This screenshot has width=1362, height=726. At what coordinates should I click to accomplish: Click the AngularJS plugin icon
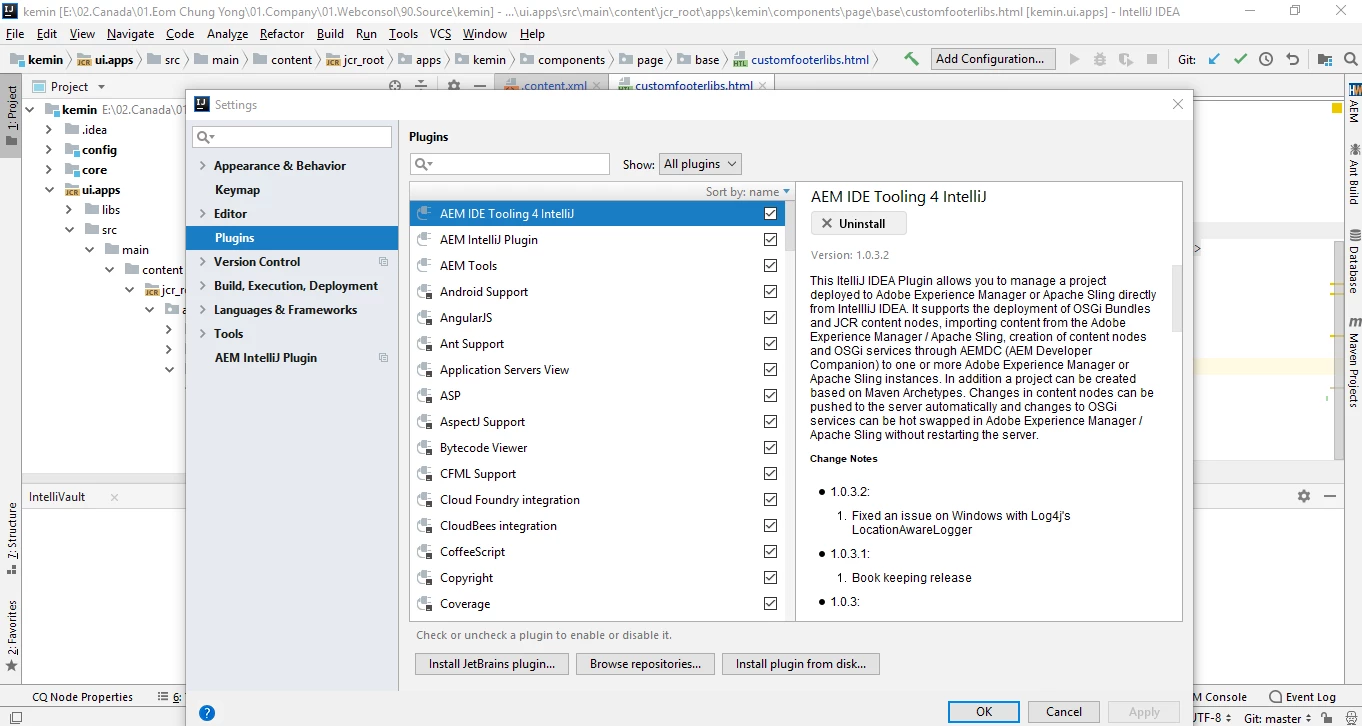coord(424,318)
